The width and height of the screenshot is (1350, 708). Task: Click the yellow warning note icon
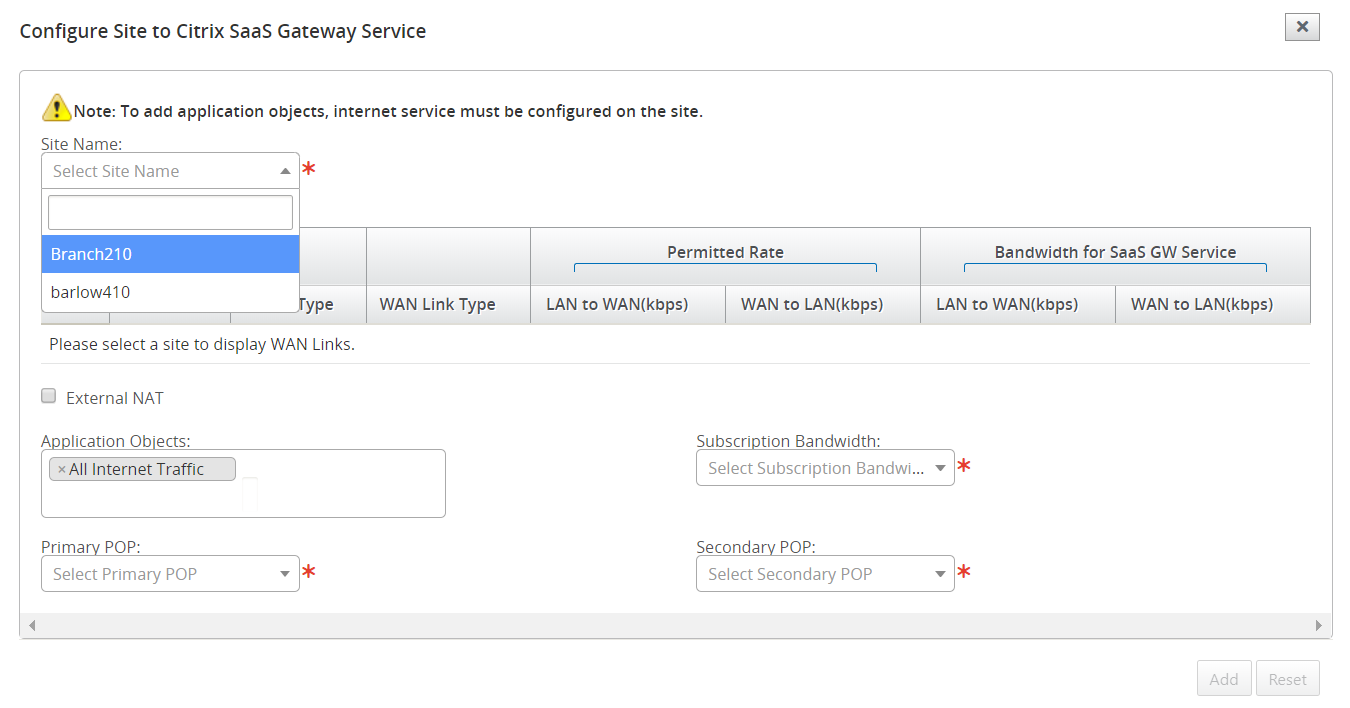pyautogui.click(x=56, y=109)
